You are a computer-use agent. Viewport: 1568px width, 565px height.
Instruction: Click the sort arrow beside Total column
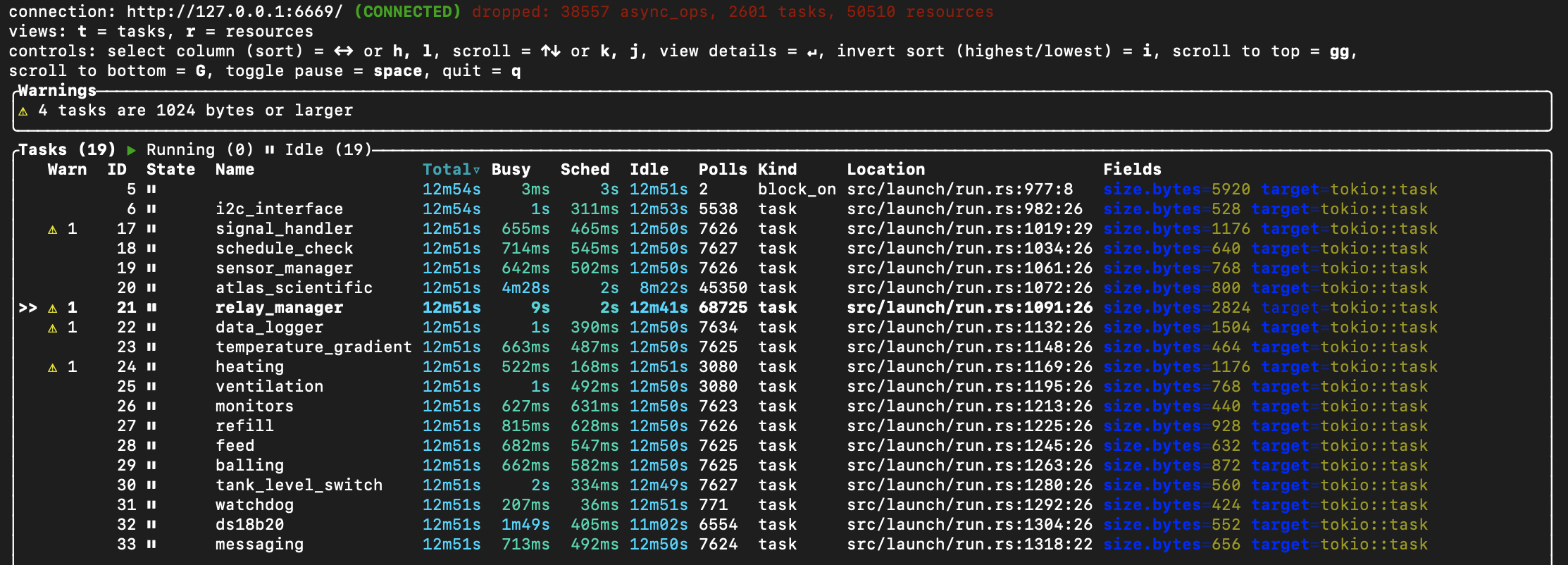point(477,170)
